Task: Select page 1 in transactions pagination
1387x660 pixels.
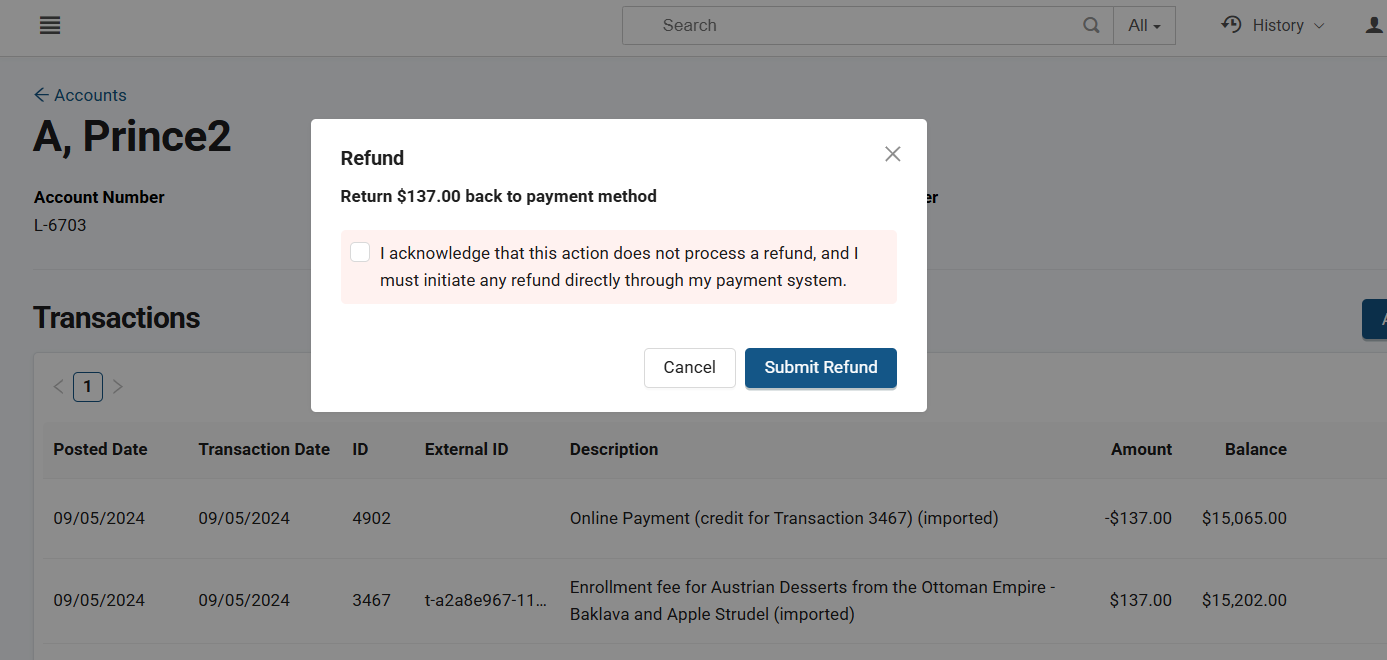Action: tap(88, 387)
